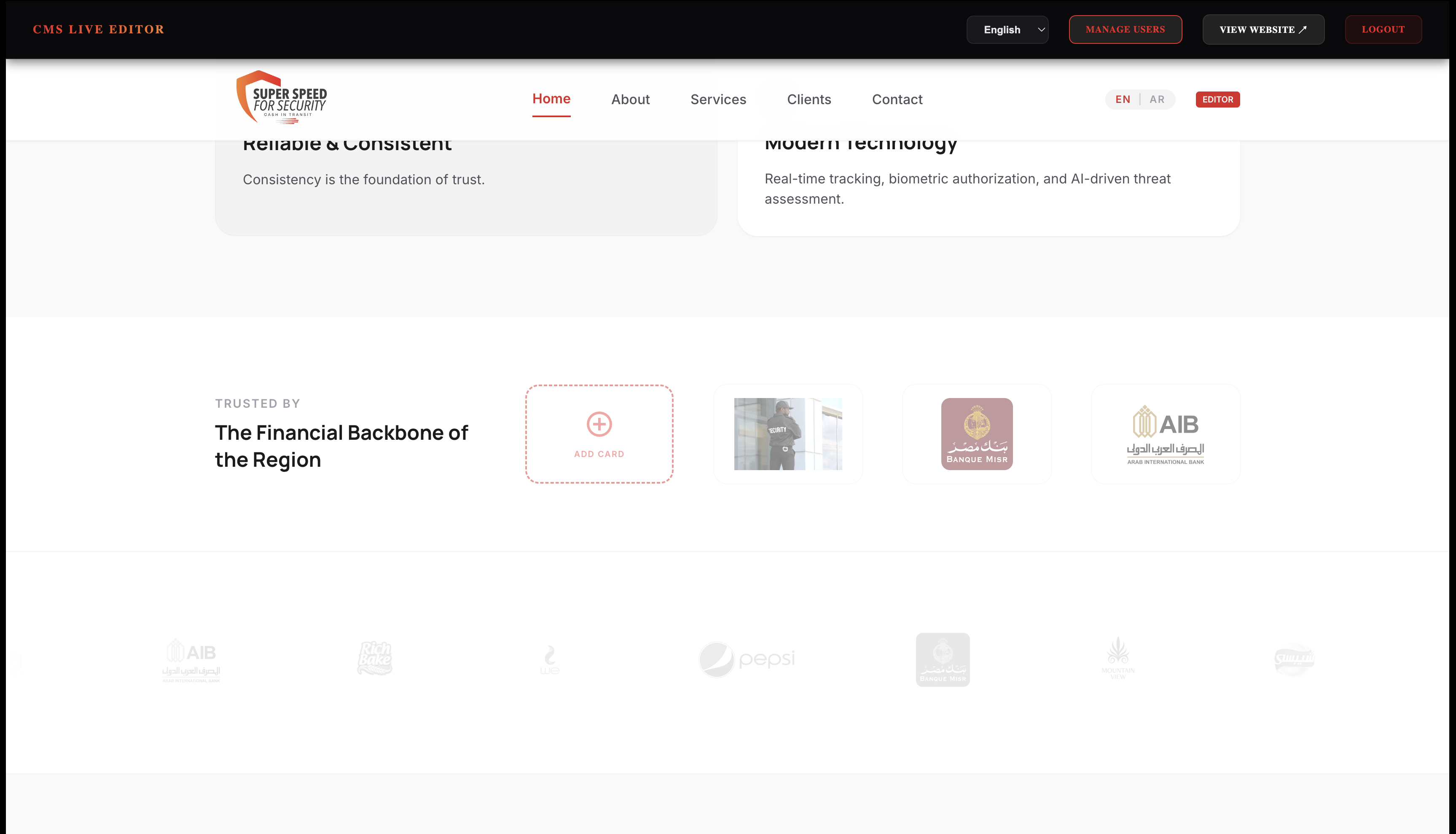Click the plus icon in Add Card
Screen dimensions: 1456x834
point(599,424)
